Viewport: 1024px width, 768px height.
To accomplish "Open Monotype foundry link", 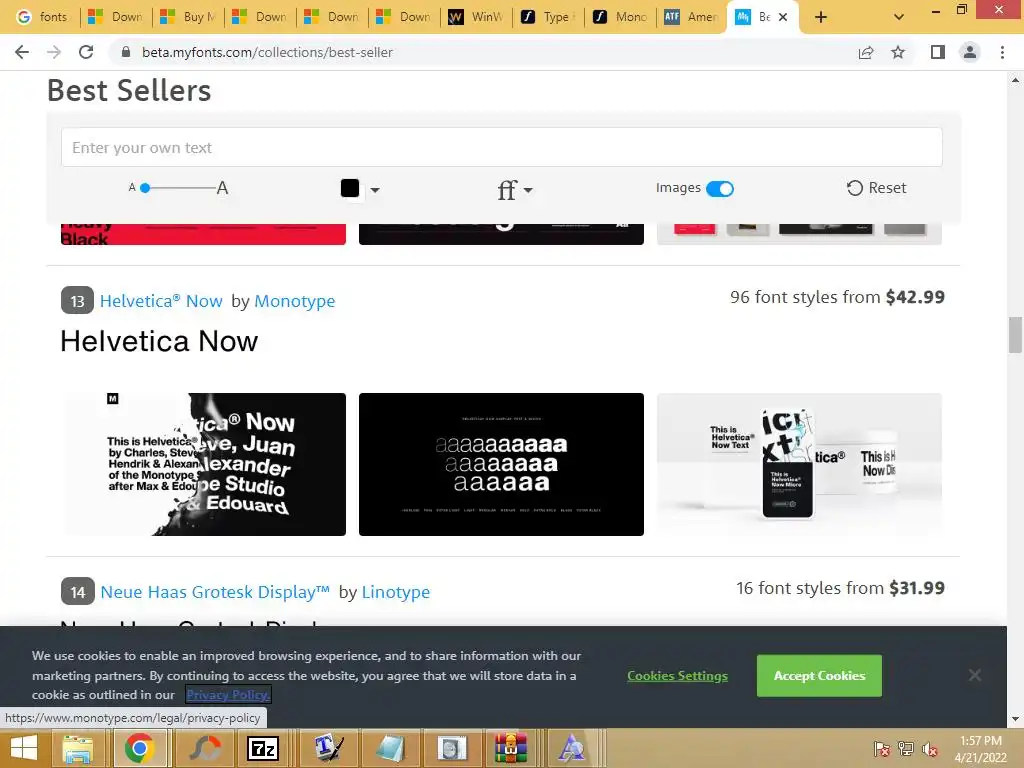I will tap(295, 301).
